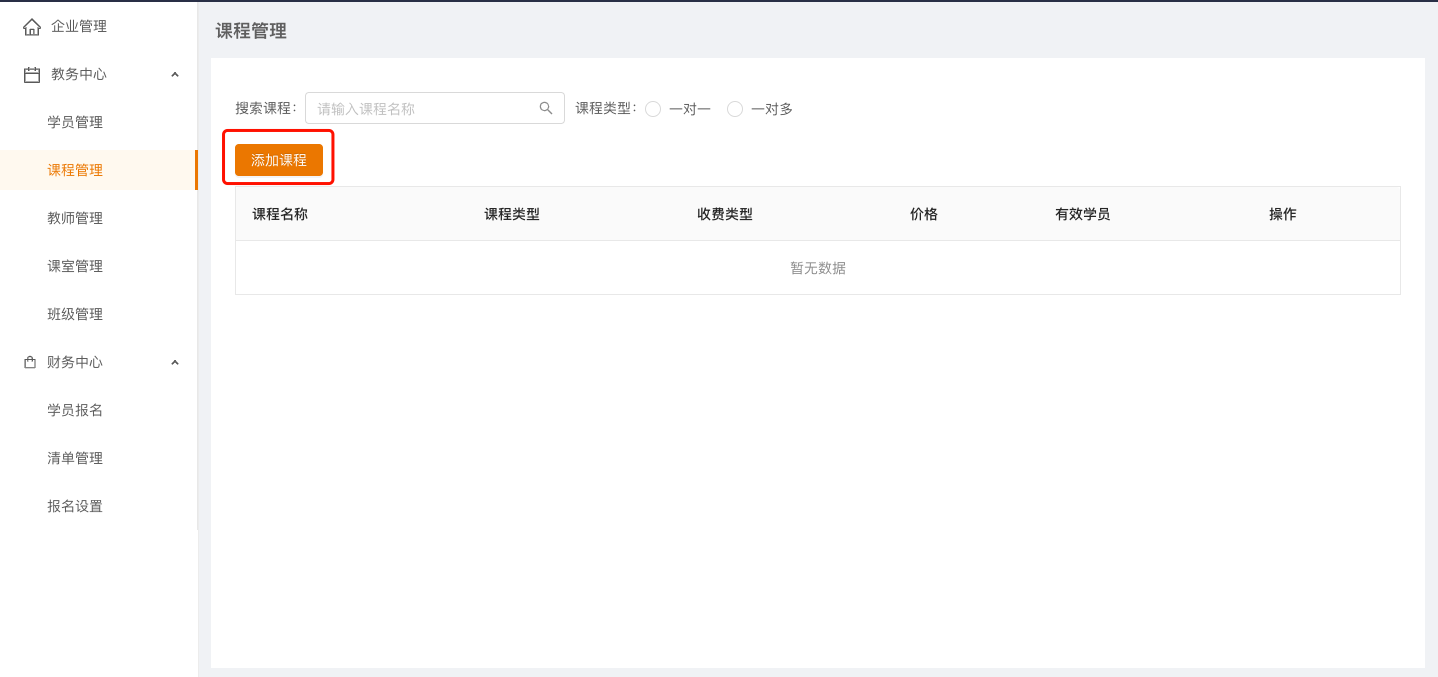Select the 一对一 course type radio
The image size is (1438, 677).
(x=653, y=109)
